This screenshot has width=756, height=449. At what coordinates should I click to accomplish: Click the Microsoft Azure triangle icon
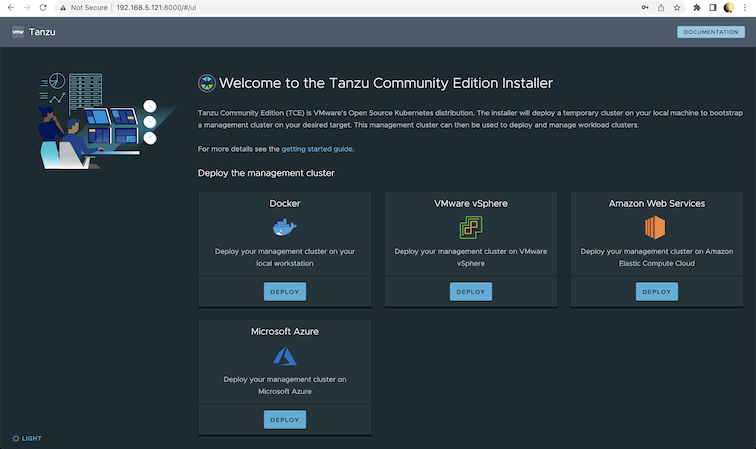pos(284,356)
